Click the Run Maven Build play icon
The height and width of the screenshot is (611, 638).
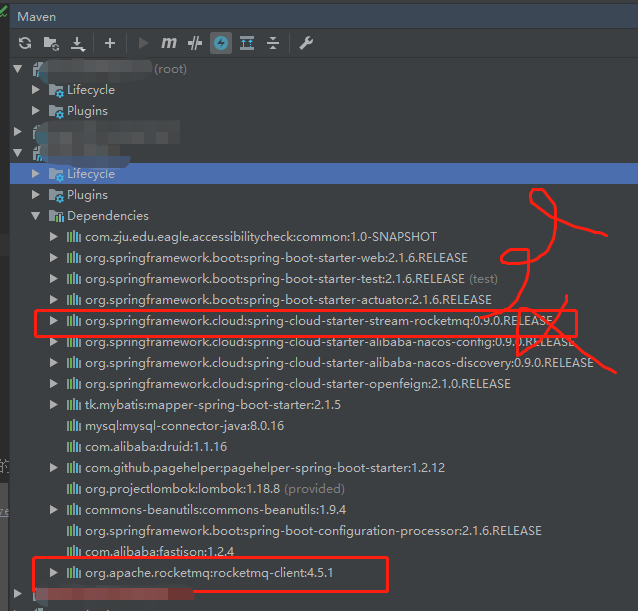coord(143,43)
